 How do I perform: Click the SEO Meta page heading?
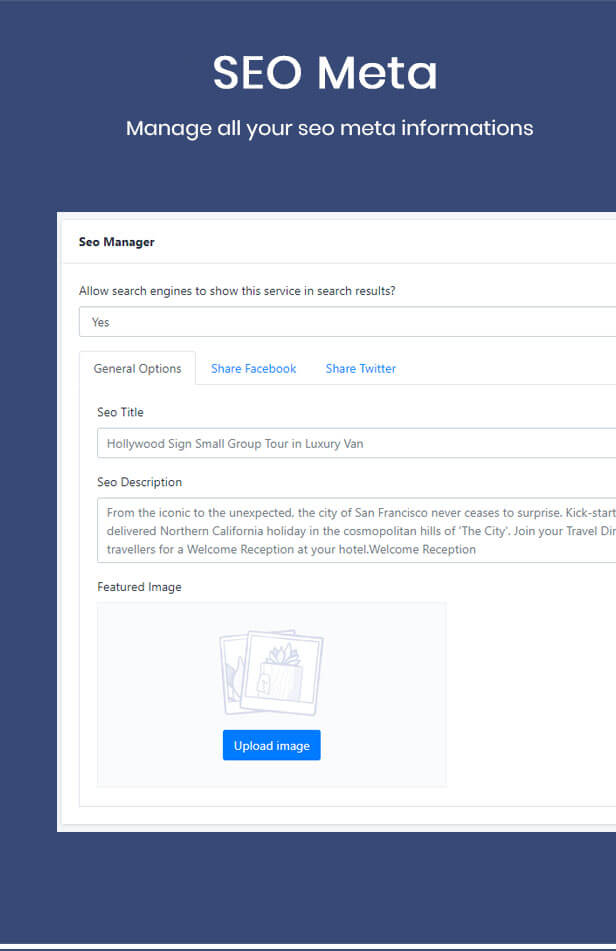tap(325, 73)
